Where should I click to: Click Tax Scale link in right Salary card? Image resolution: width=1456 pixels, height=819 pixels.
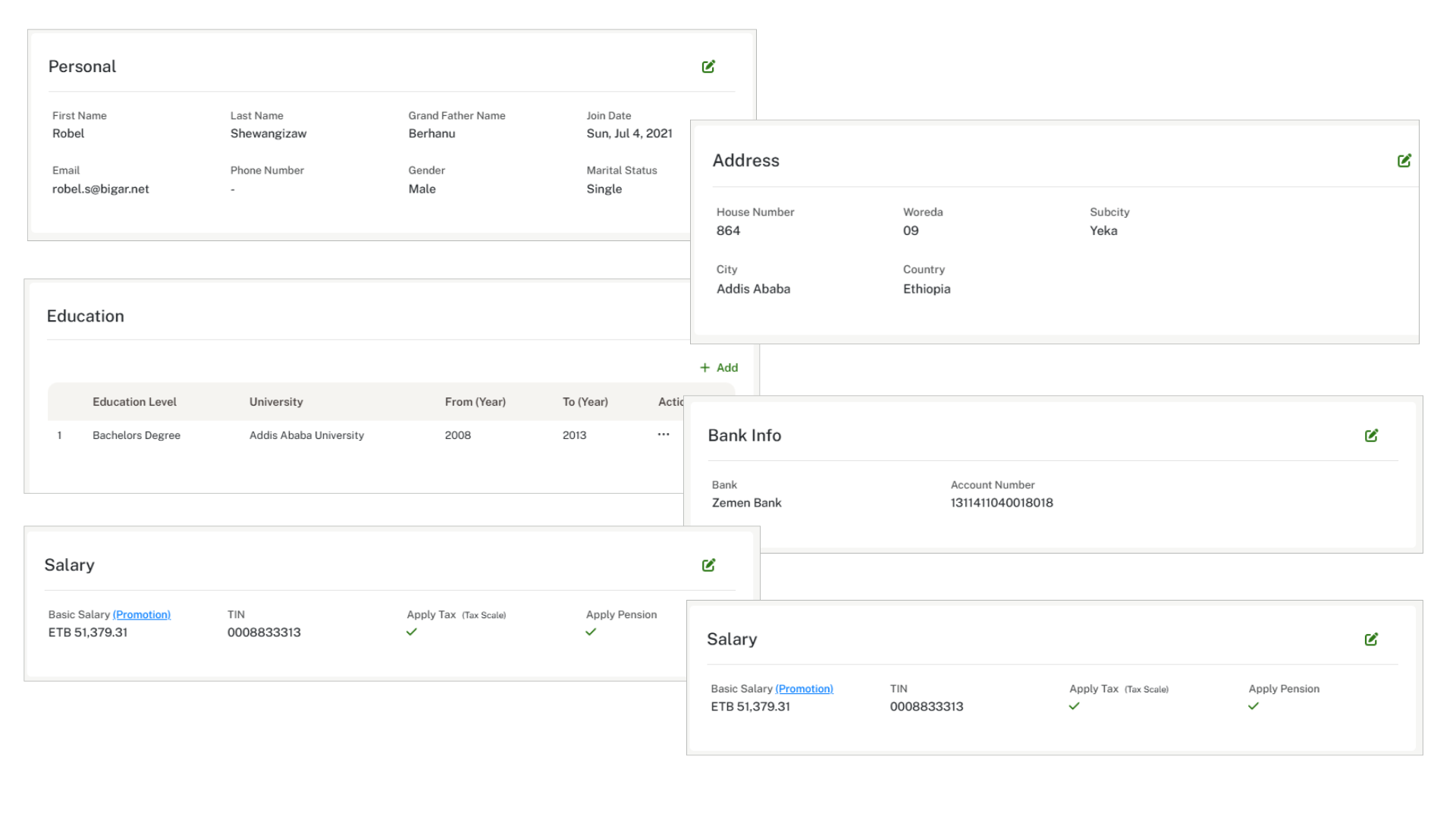pos(1146,689)
